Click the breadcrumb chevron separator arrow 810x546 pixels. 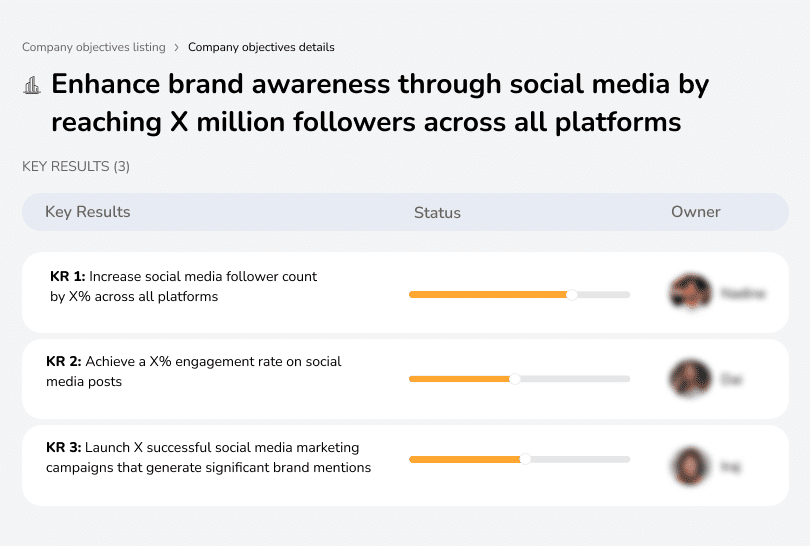tap(176, 47)
